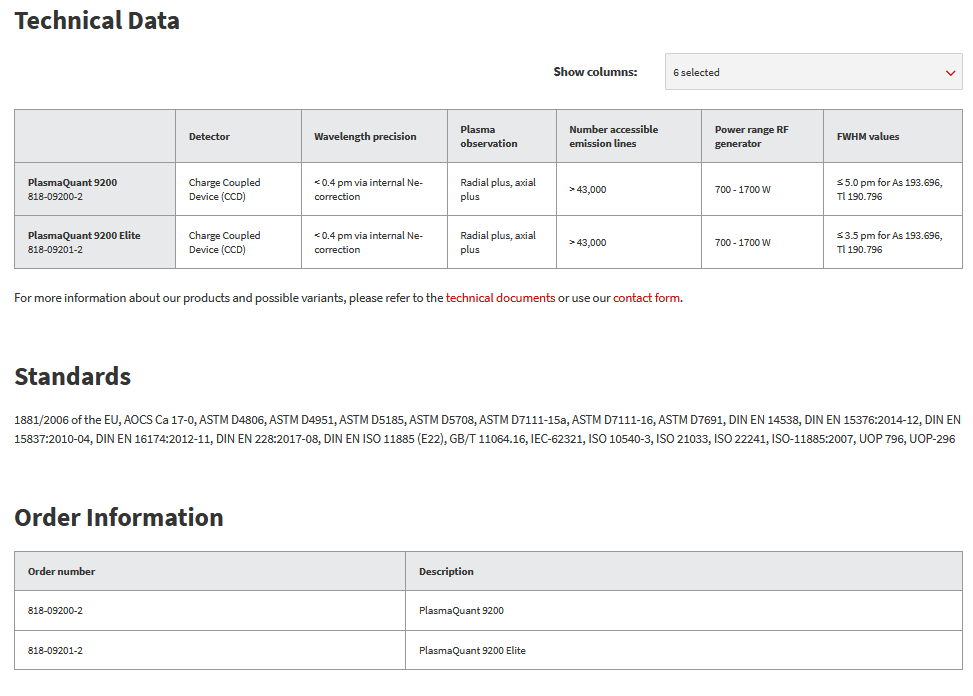Click the ≤ 3.5 pm FWHM value cell
The image size is (973, 696).
(889, 243)
